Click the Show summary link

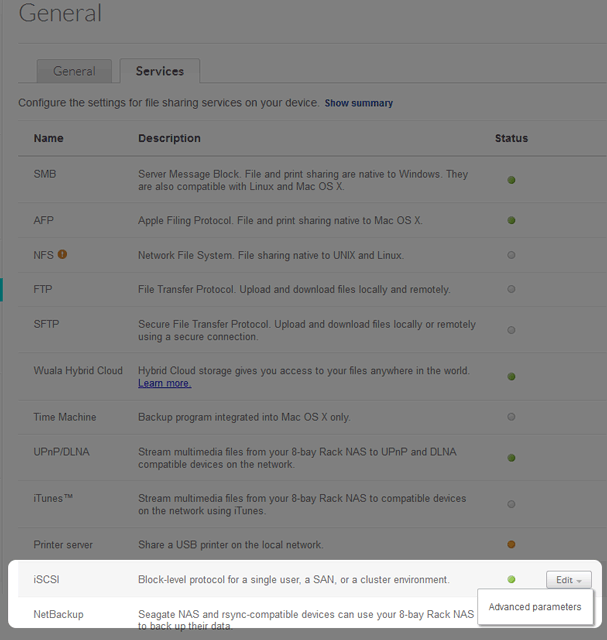pos(358,103)
